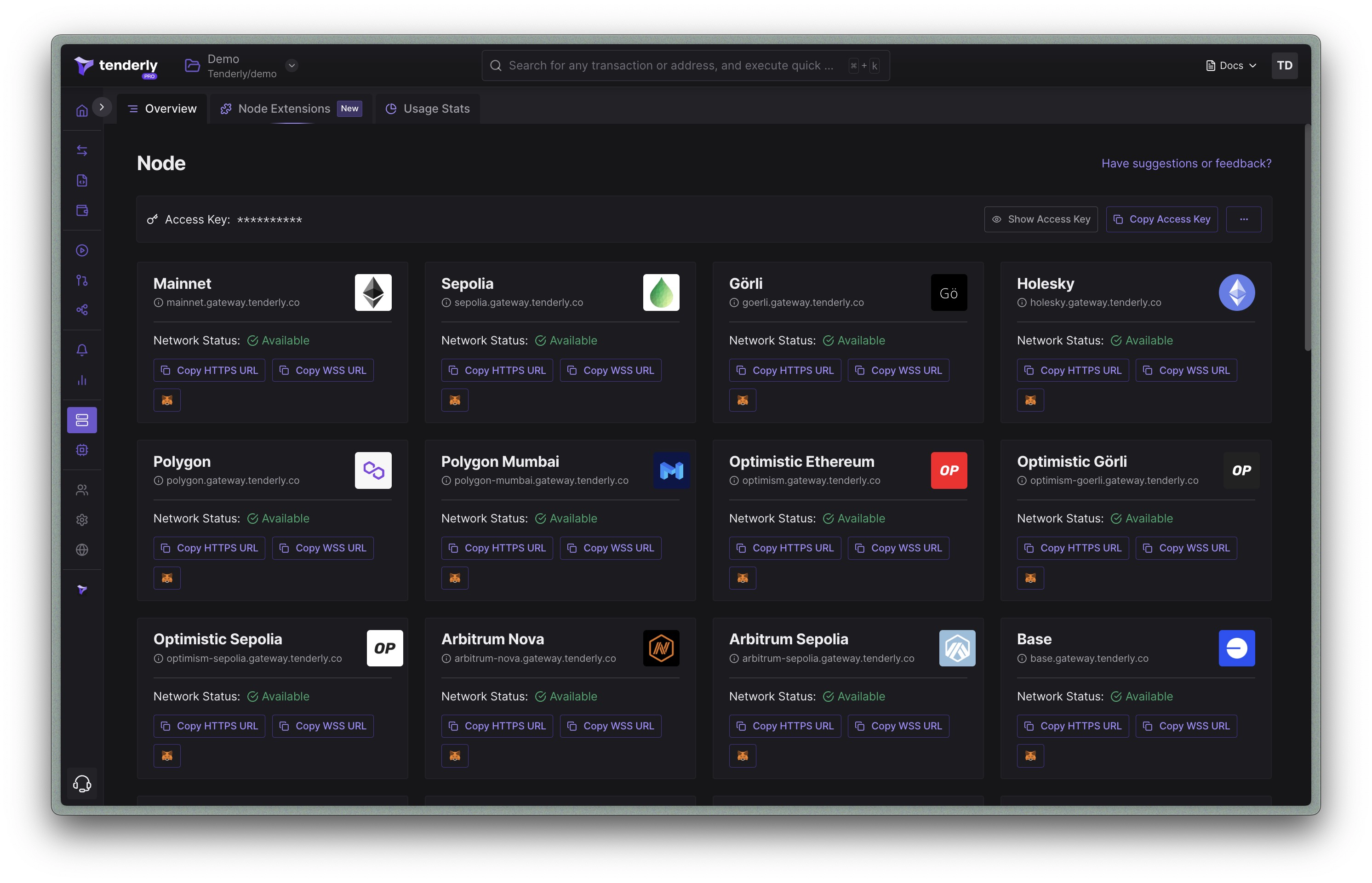Open Alerts bell sidebar icon
Viewport: 1372px width, 883px height.
click(x=82, y=350)
